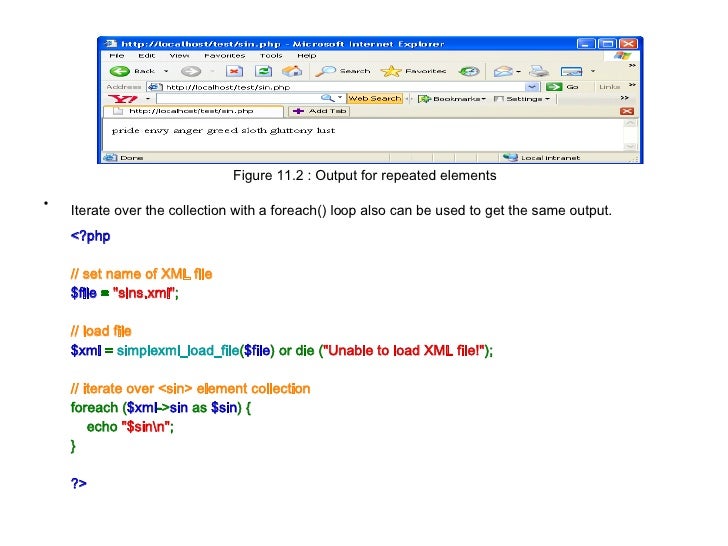Click the Done status bar text
Viewport: 728px width, 546px height.
131,158
